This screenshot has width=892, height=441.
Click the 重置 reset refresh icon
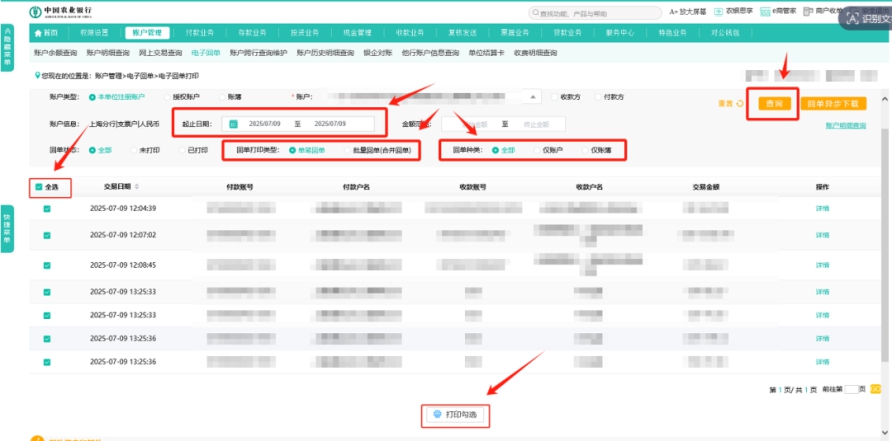(x=739, y=103)
